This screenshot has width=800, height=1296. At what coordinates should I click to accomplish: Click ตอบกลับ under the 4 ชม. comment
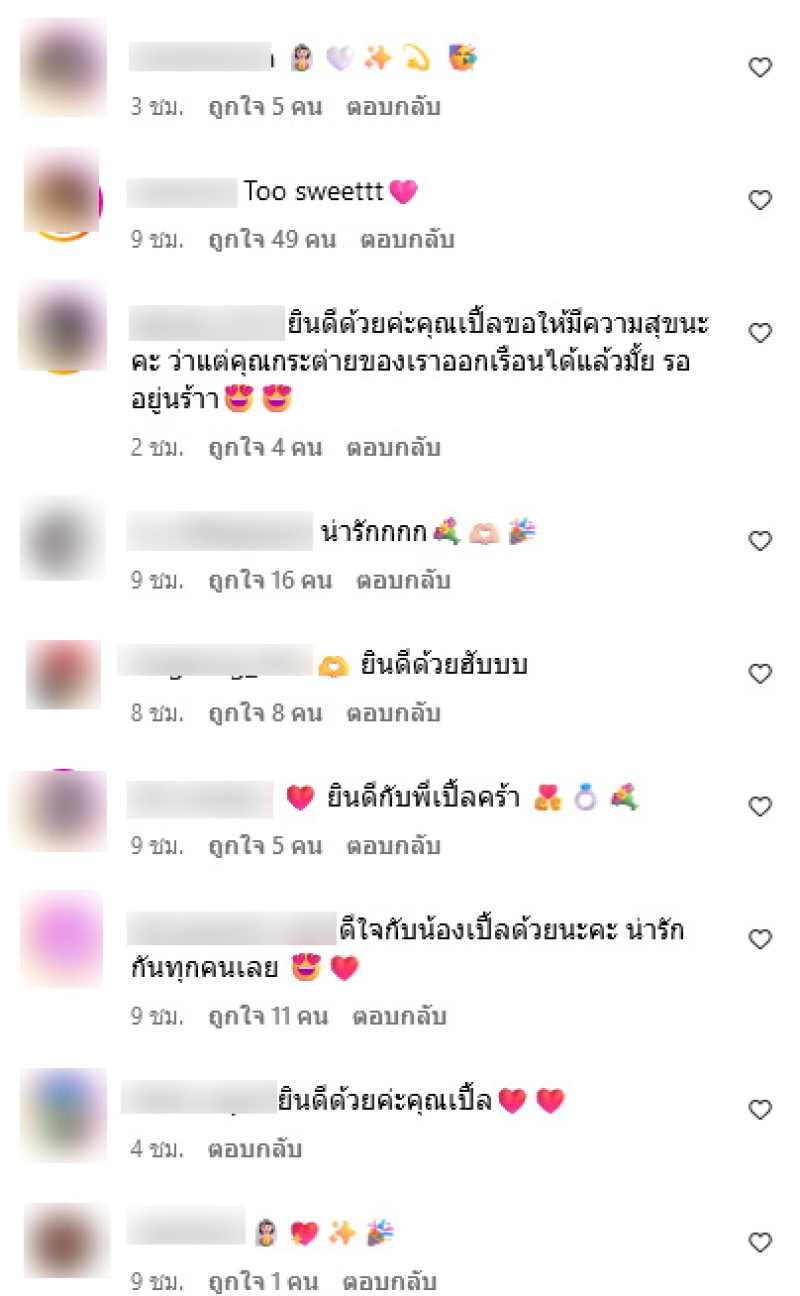(254, 1149)
